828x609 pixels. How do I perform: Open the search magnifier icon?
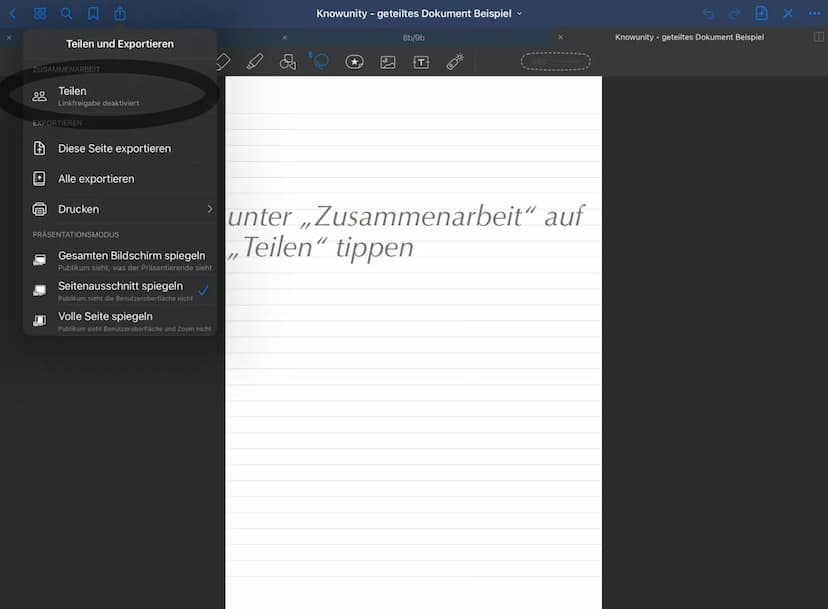66,14
